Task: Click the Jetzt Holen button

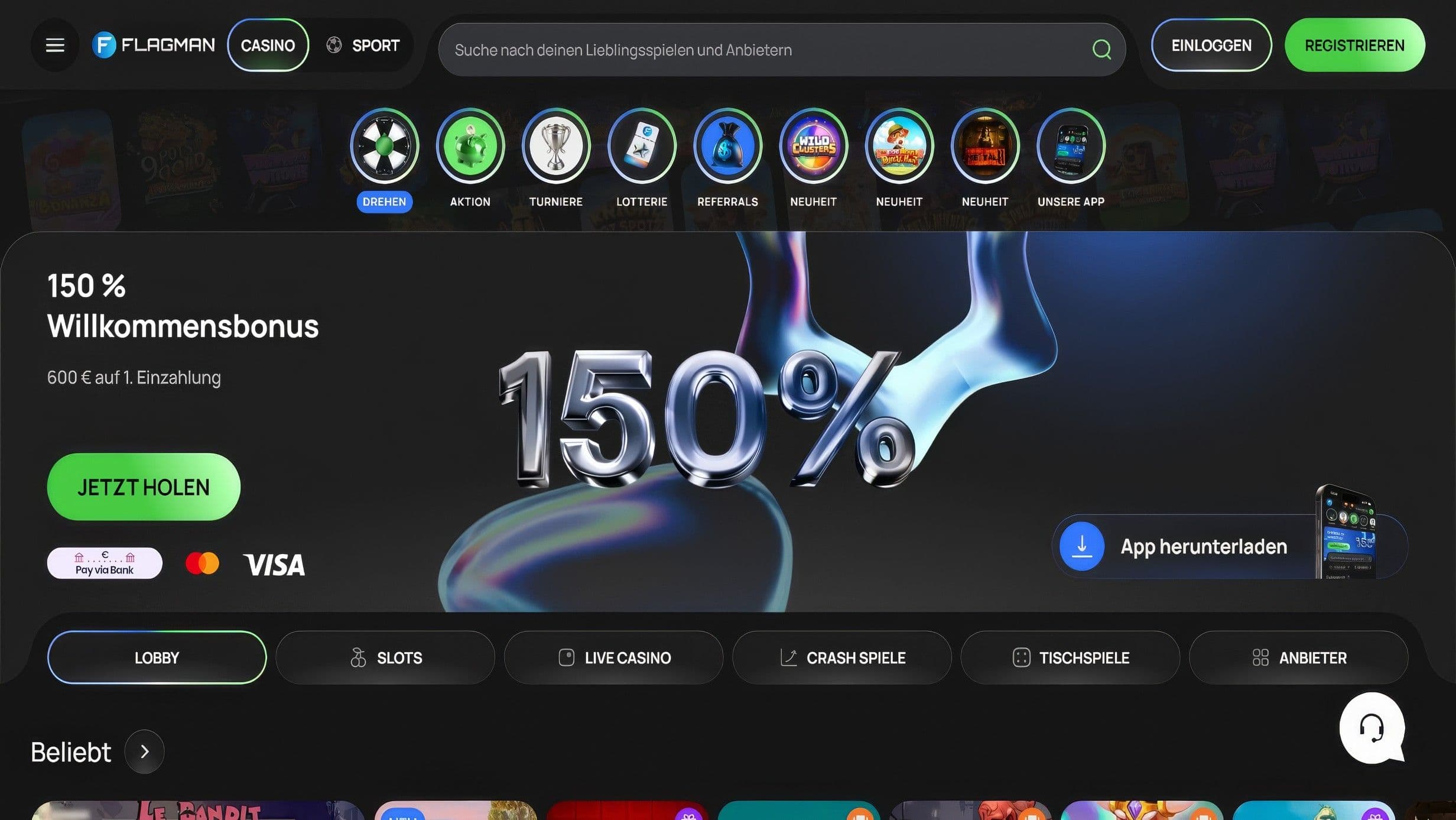Action: click(x=144, y=487)
